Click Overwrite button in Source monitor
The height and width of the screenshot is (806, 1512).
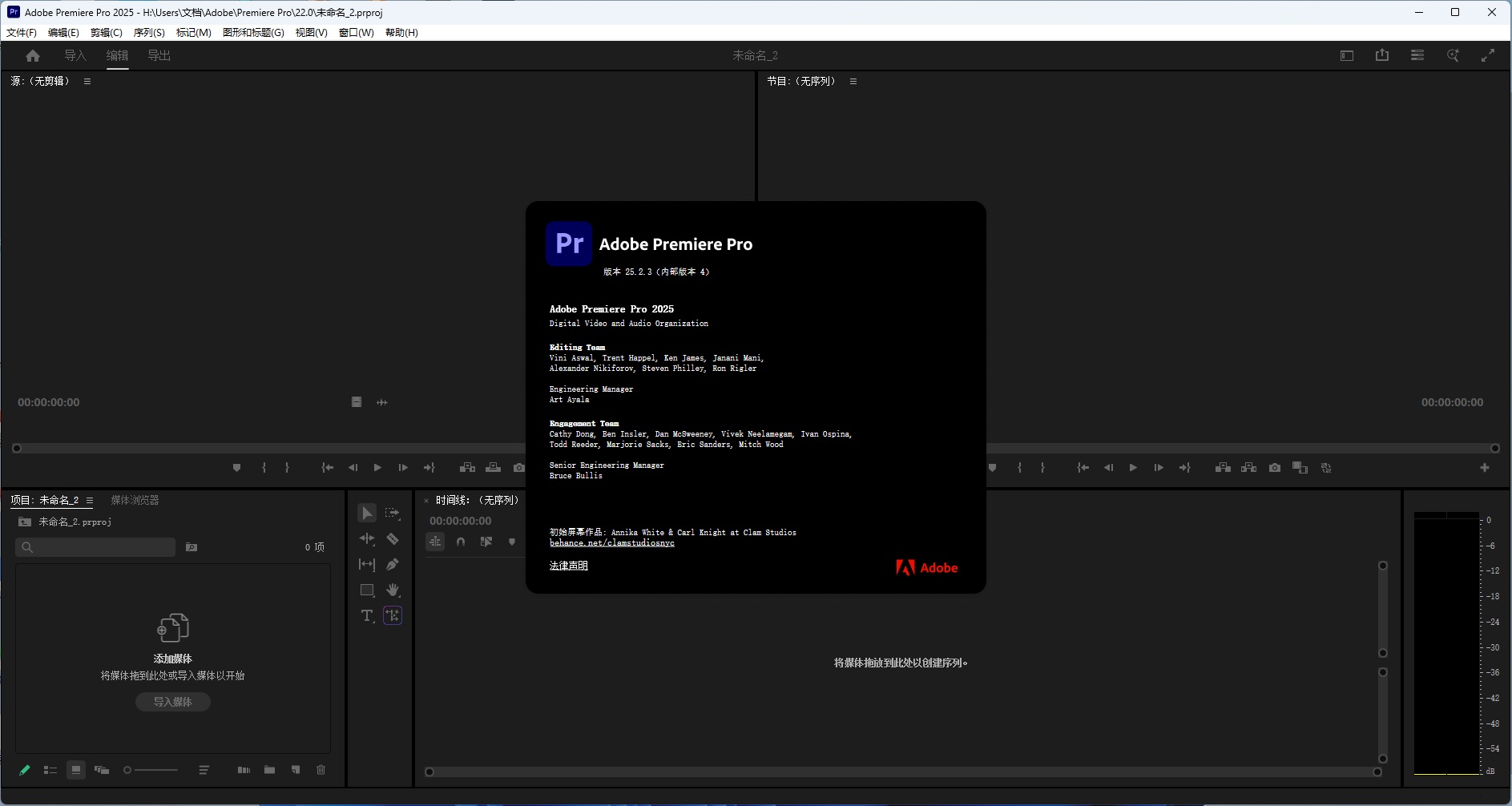coord(494,468)
